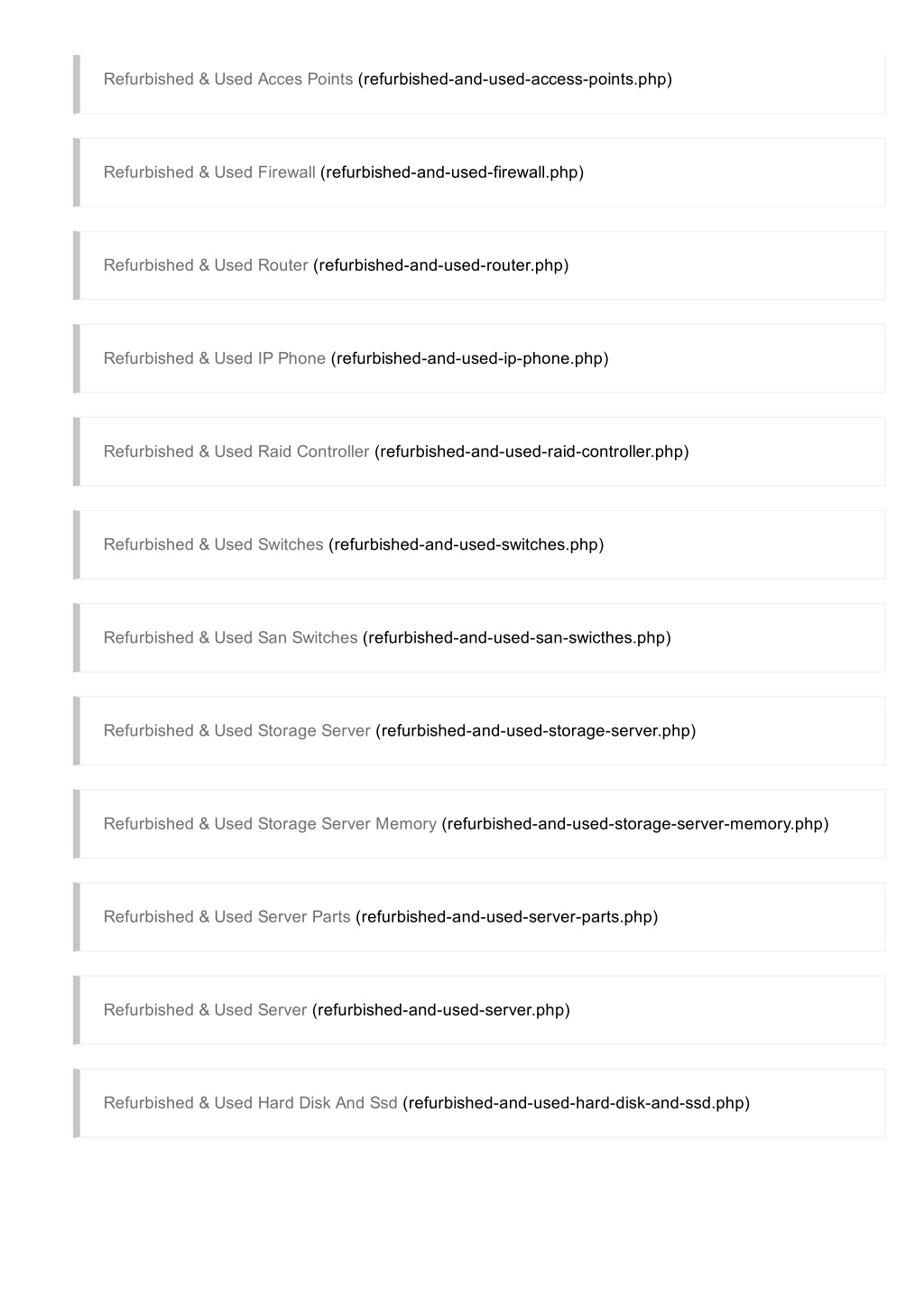
Task: Open Refurbished & Used Router link
Action: [206, 265]
